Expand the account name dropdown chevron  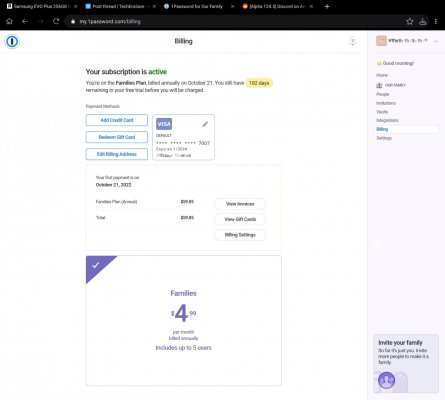(x=436, y=41)
